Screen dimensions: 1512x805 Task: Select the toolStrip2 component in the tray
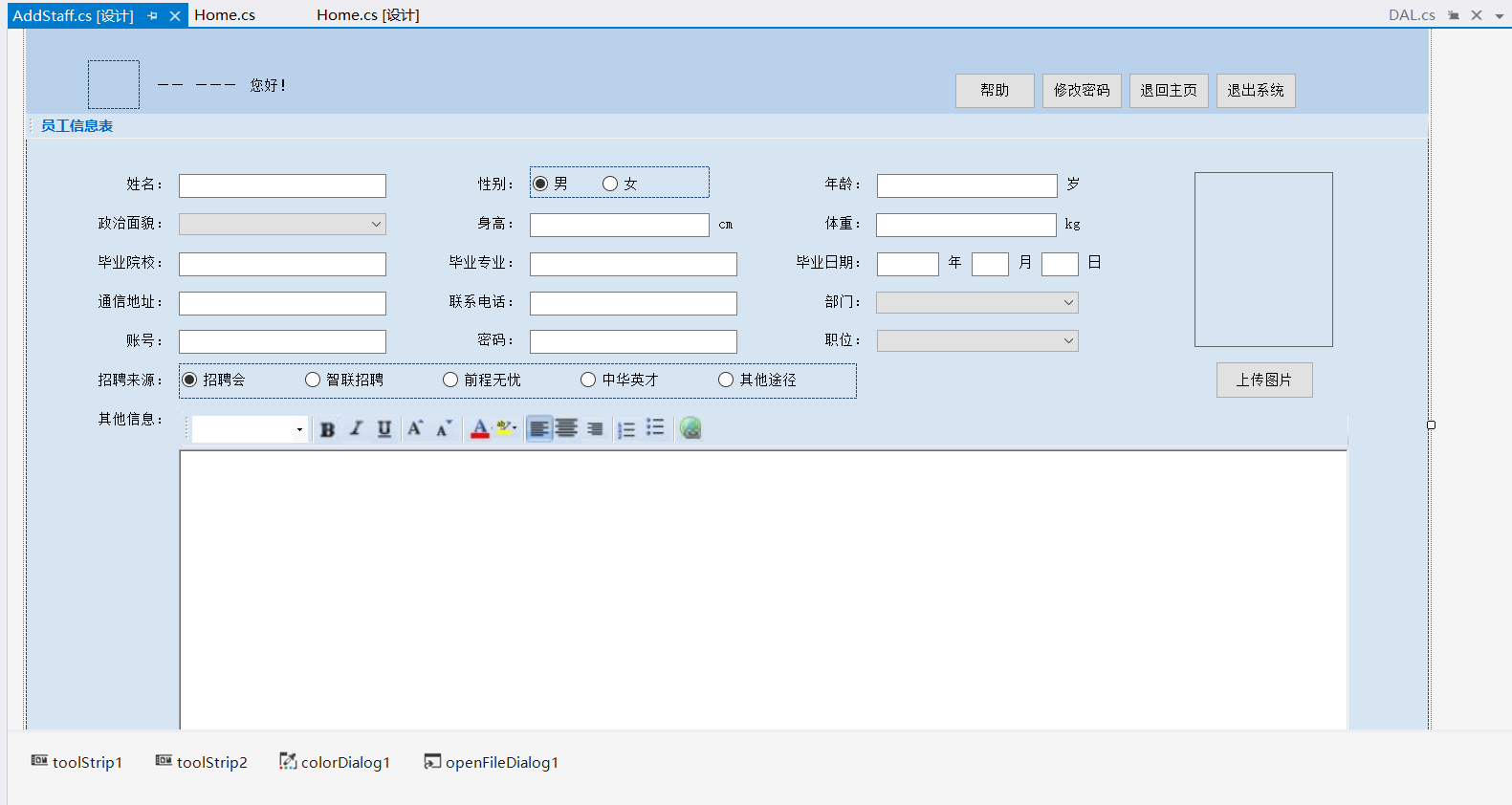tap(202, 762)
